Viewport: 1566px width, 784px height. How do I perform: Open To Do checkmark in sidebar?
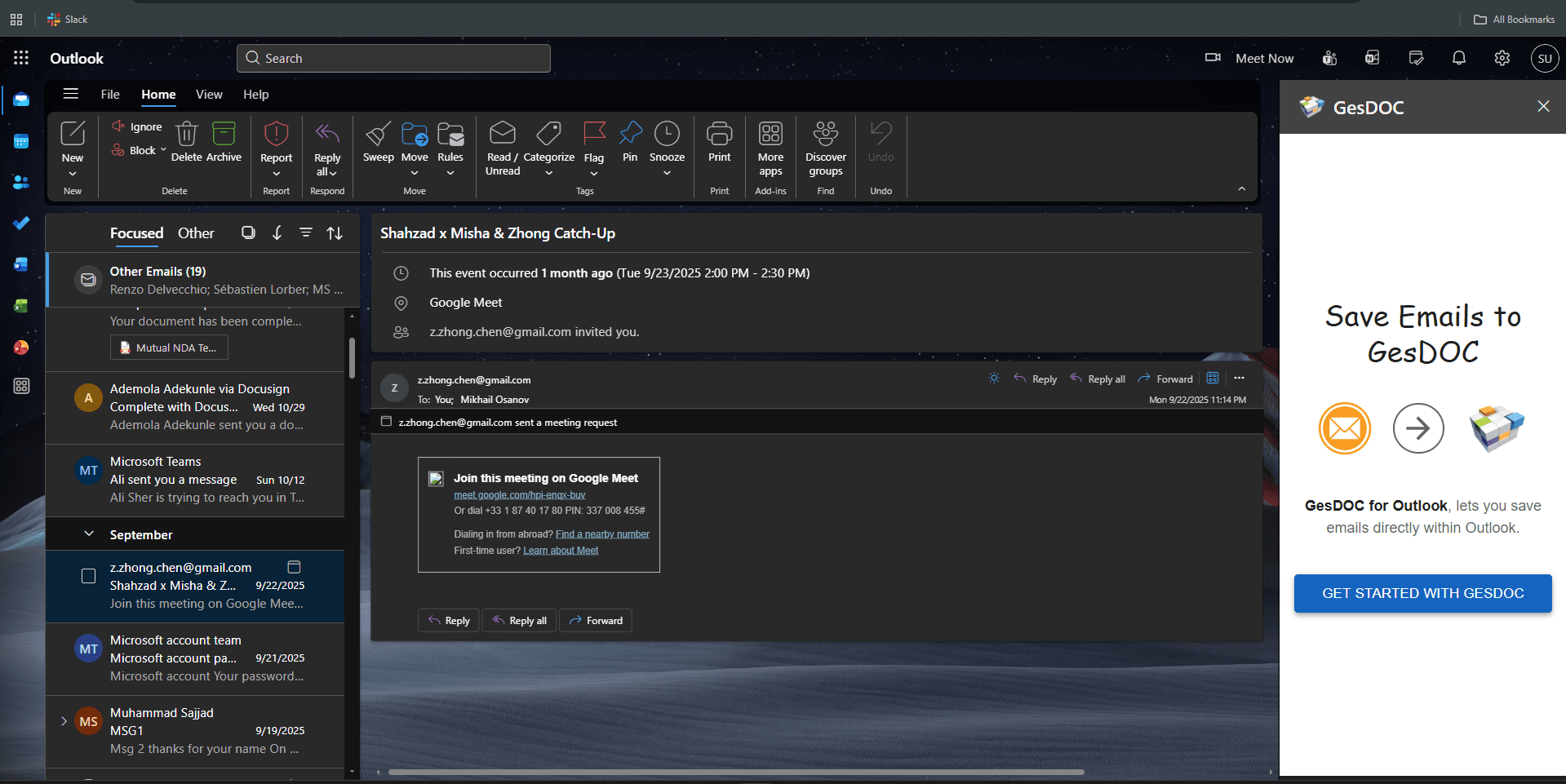tap(21, 223)
